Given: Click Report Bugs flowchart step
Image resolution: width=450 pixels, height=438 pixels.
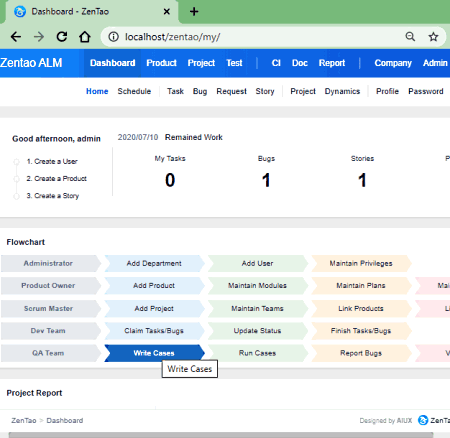Looking at the screenshot, I should point(361,353).
